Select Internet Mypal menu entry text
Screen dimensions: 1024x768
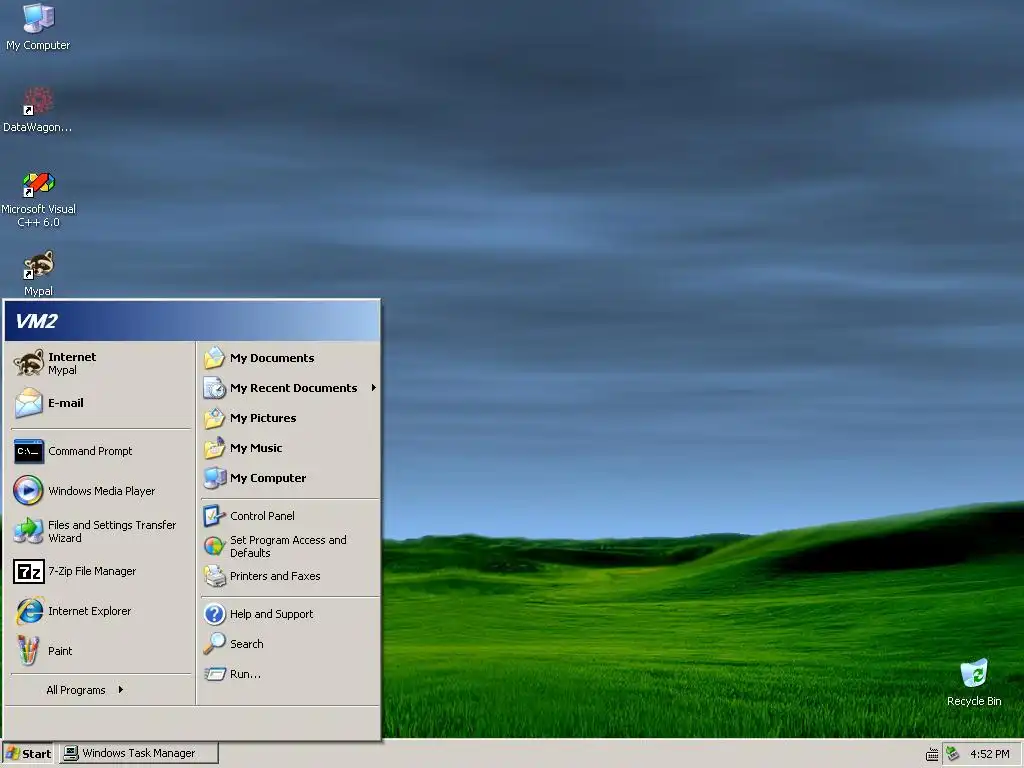pyautogui.click(x=72, y=363)
